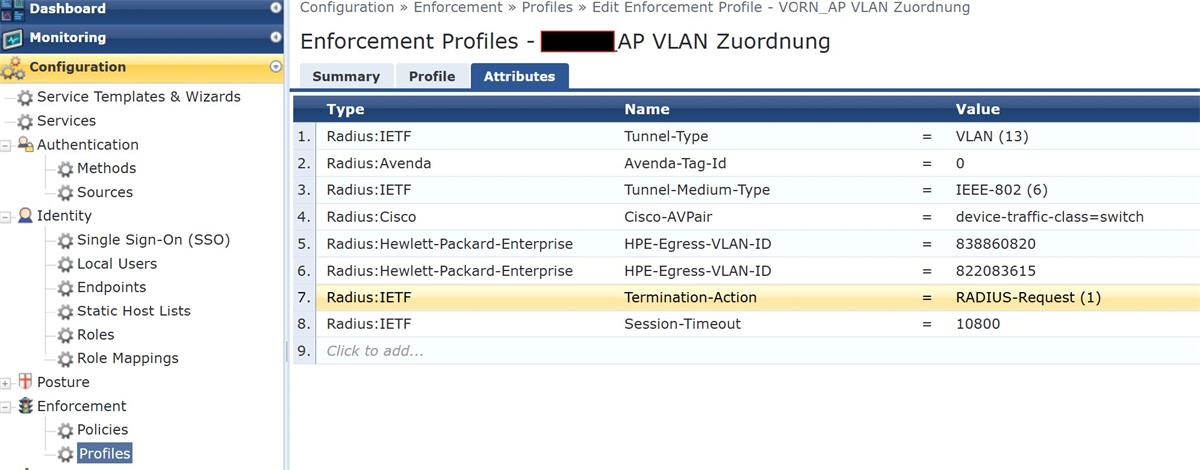Switch to the Summary tab

point(346,76)
